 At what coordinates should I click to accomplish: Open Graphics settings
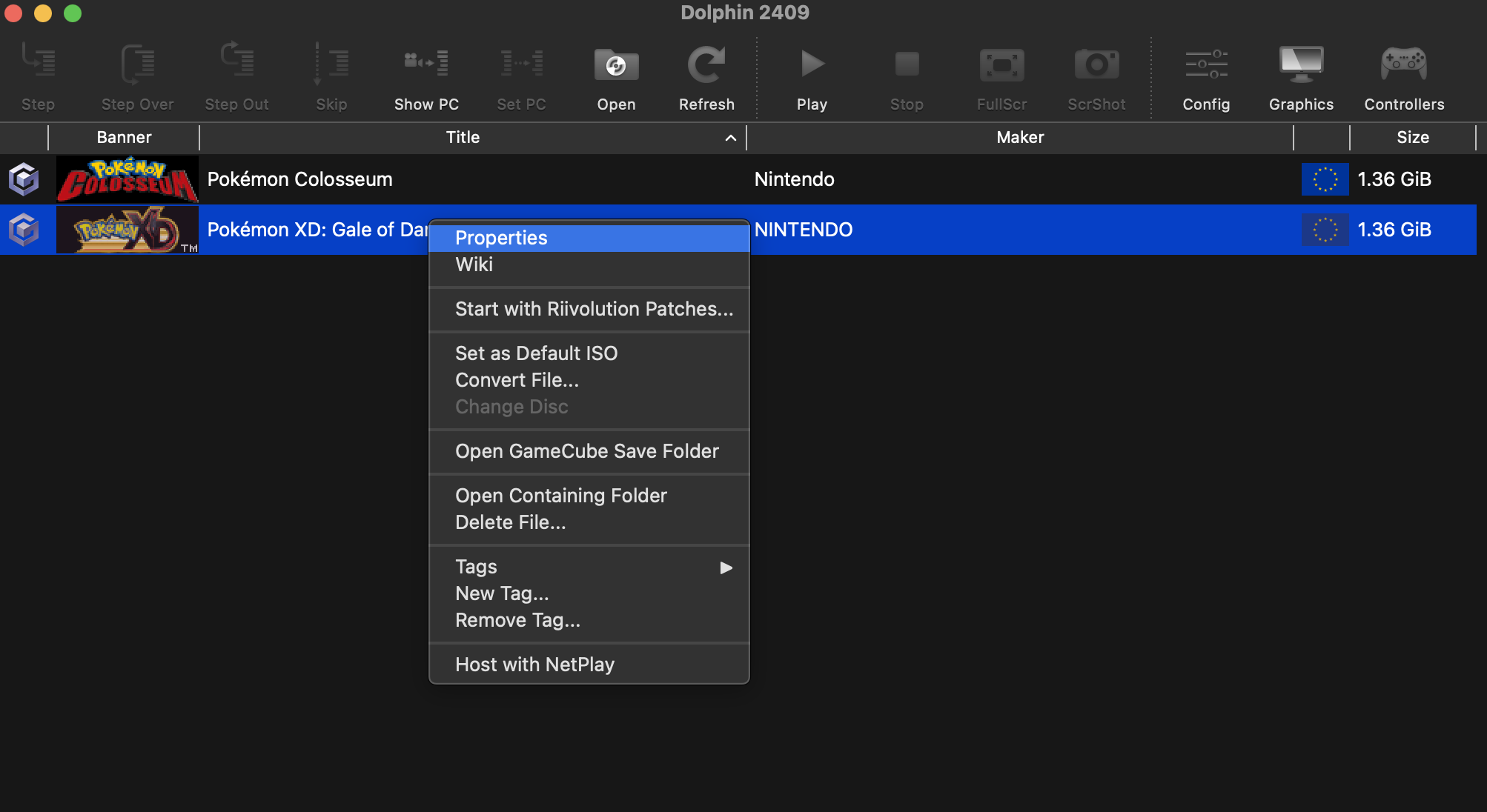[1301, 64]
